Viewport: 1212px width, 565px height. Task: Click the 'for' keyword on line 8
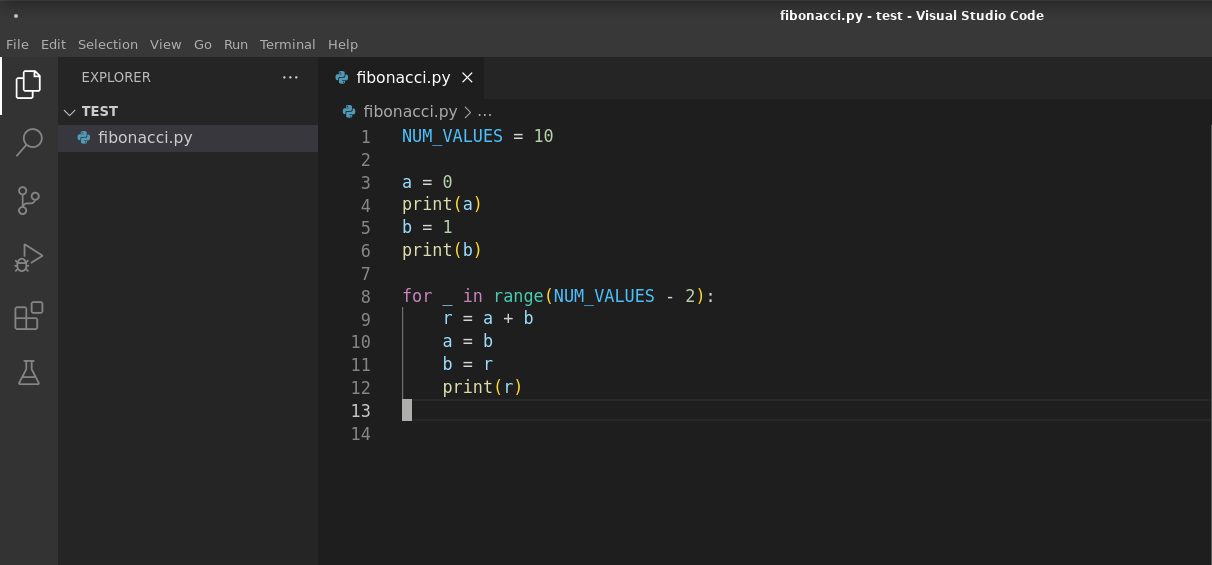pos(417,296)
